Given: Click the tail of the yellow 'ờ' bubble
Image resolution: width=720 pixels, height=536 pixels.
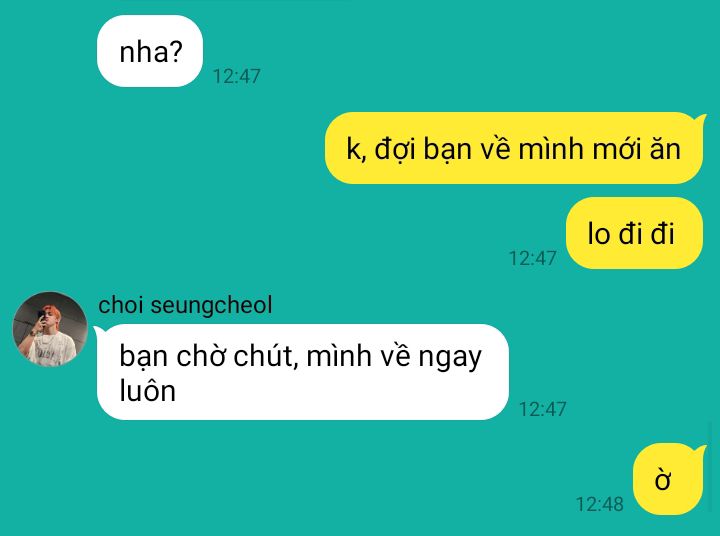Looking at the screenshot, I should pyautogui.click(x=700, y=451).
